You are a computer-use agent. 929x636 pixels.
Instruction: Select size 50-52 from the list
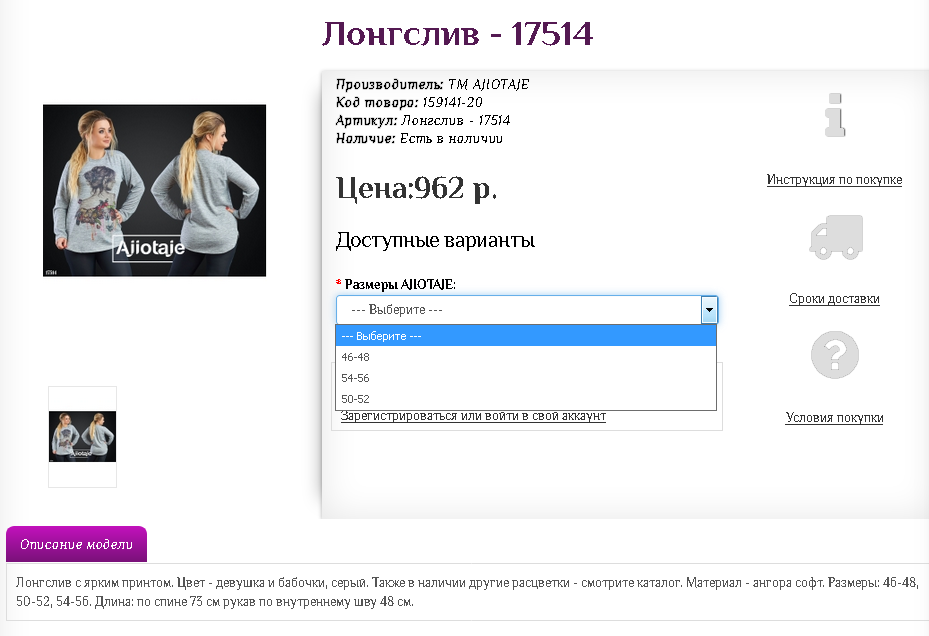tap(526, 399)
